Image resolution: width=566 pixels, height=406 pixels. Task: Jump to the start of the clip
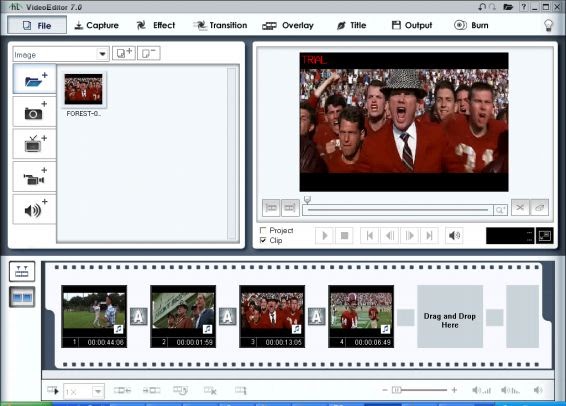(370, 236)
